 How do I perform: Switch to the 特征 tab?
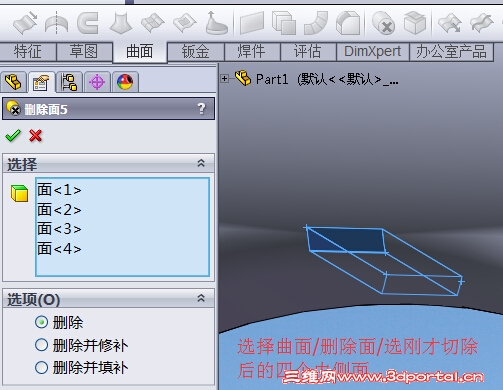[28, 52]
